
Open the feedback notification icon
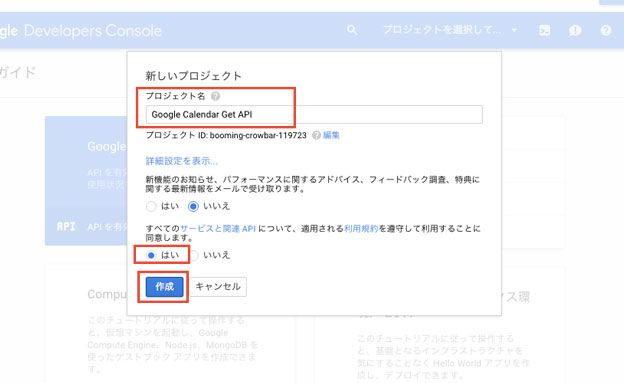coord(575,31)
